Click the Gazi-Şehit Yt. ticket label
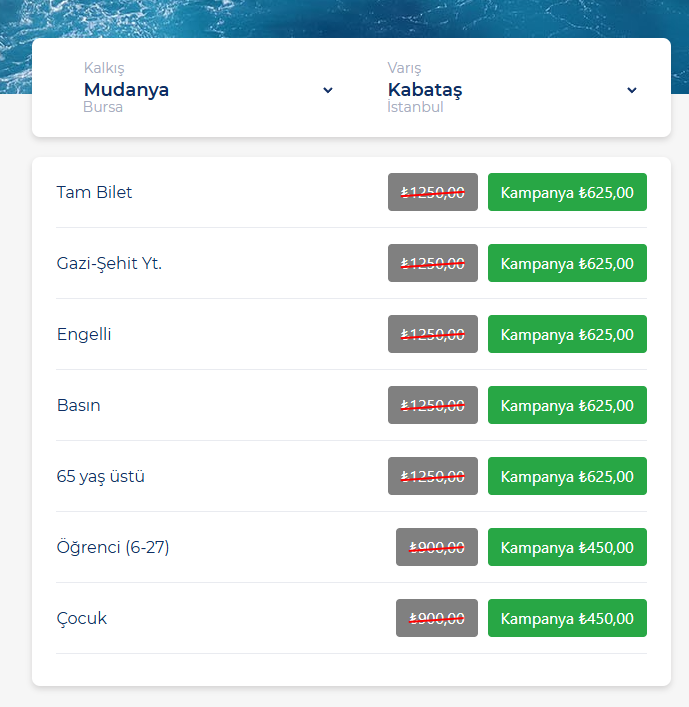The height and width of the screenshot is (707, 689). point(109,263)
